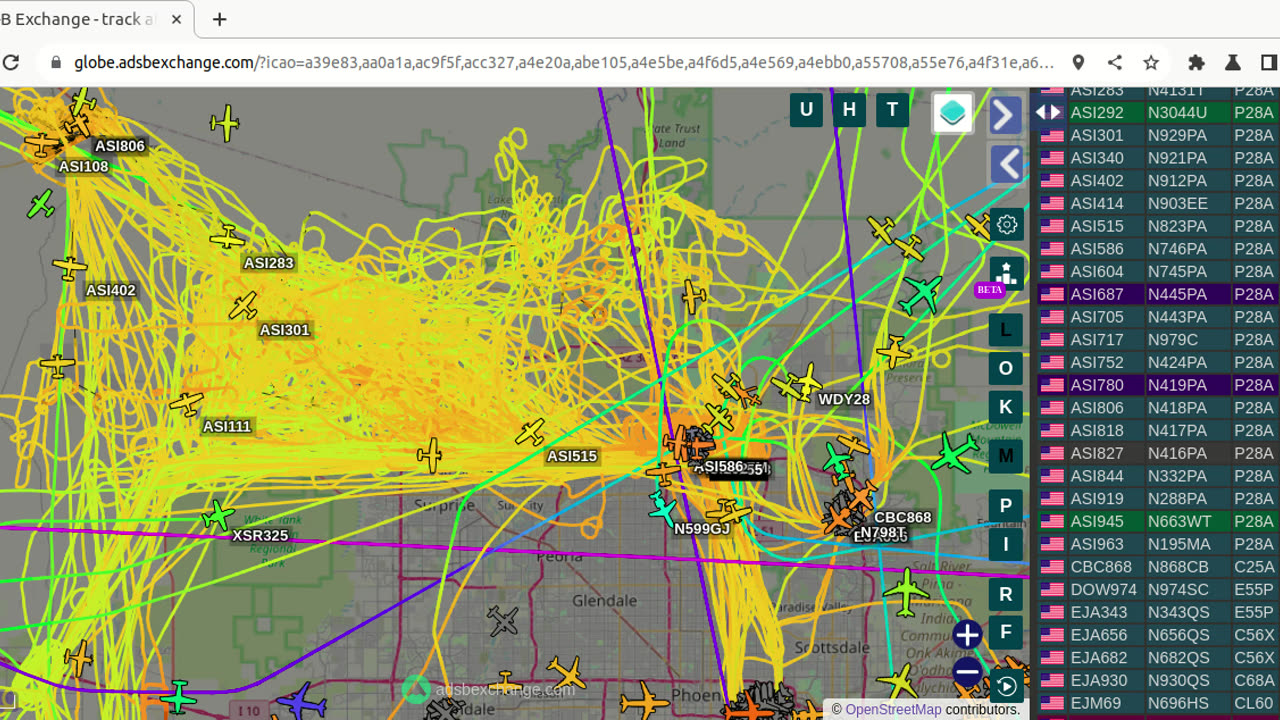Viewport: 1280px width, 720px height.
Task: Click registration N195MA in the table
Action: [x=1179, y=544]
